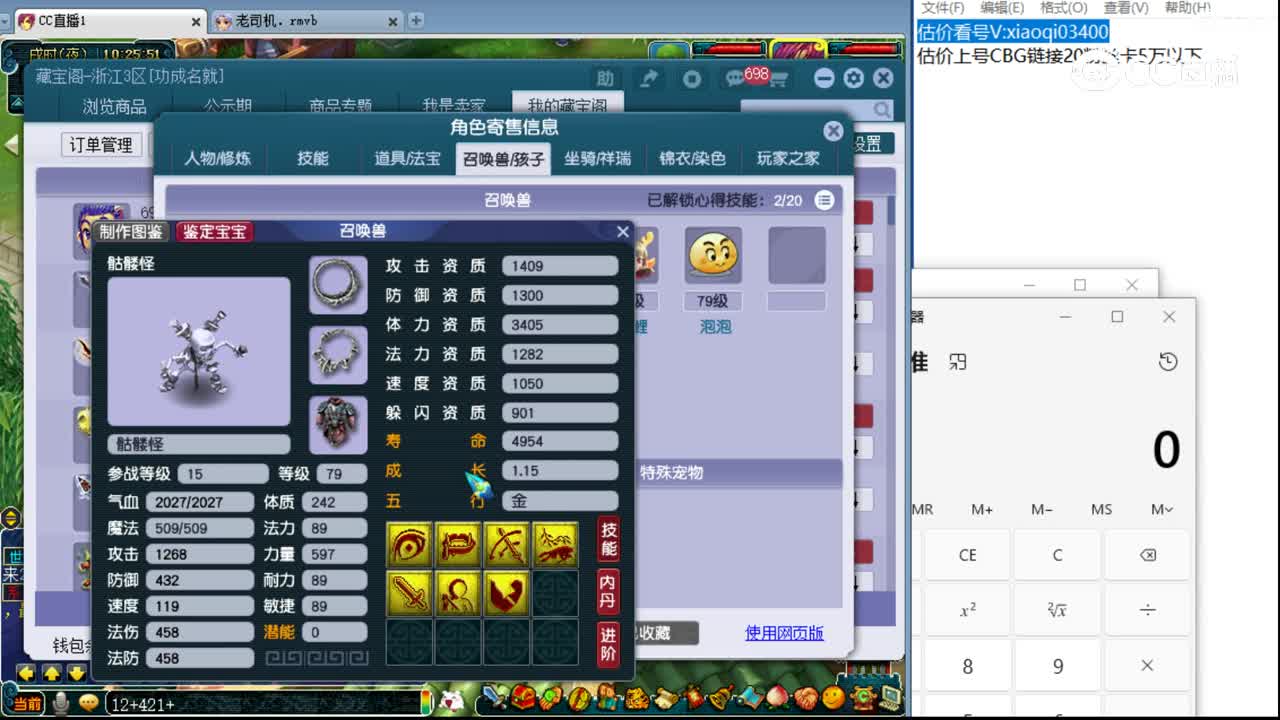Click the spiked bracelet equipment slot
Image resolution: width=1280 pixels, height=720 pixels.
click(x=338, y=354)
